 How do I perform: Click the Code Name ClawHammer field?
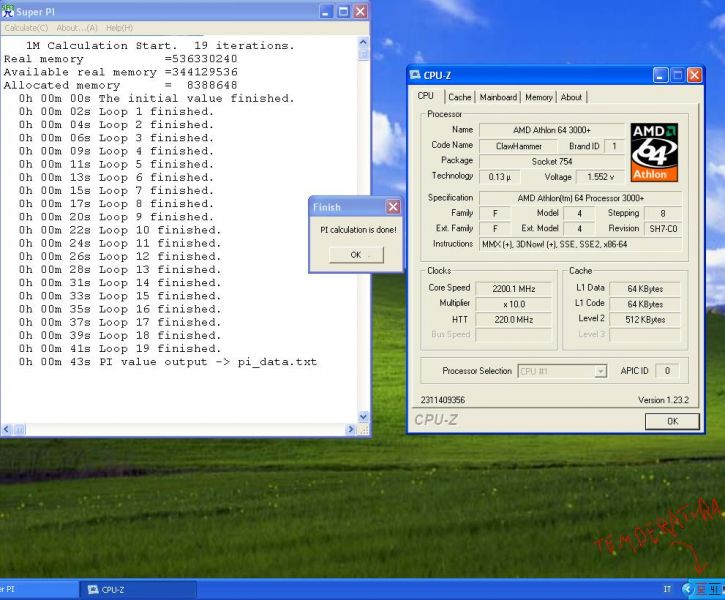[x=518, y=146]
